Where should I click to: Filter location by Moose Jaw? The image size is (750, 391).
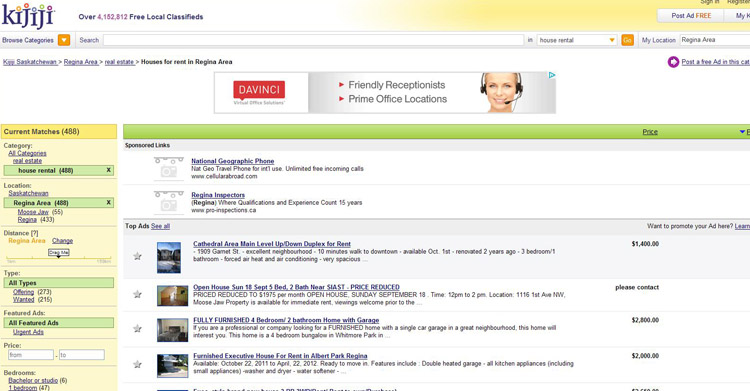(33, 212)
